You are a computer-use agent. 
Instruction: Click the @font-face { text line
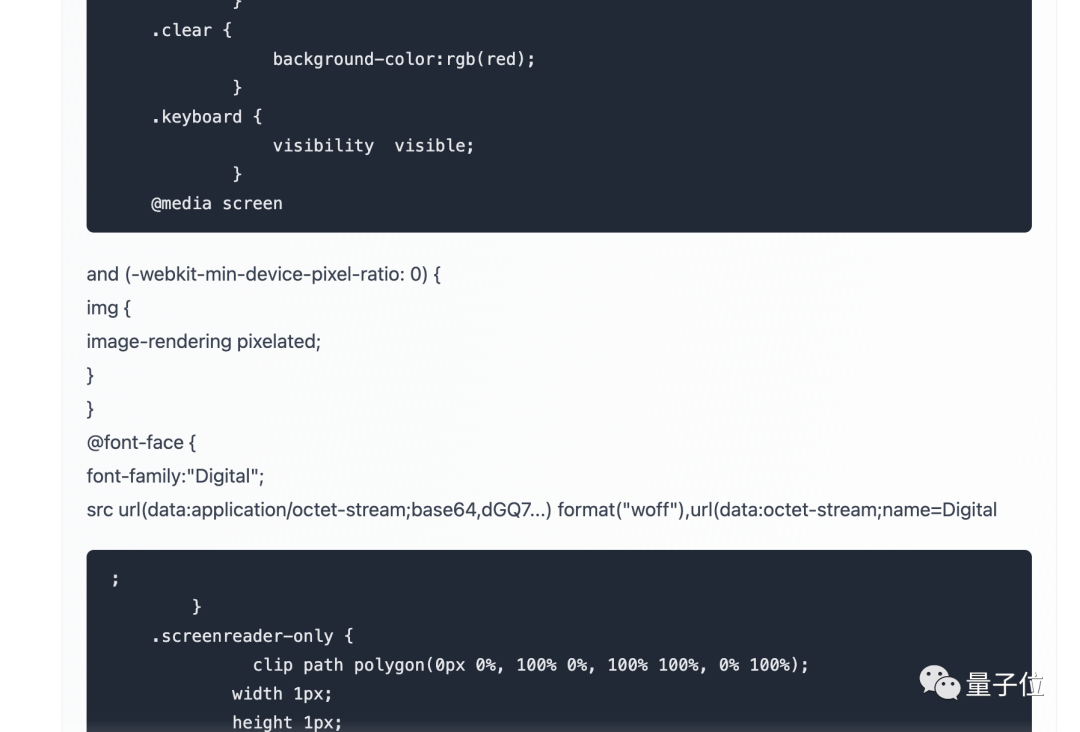coord(141,442)
